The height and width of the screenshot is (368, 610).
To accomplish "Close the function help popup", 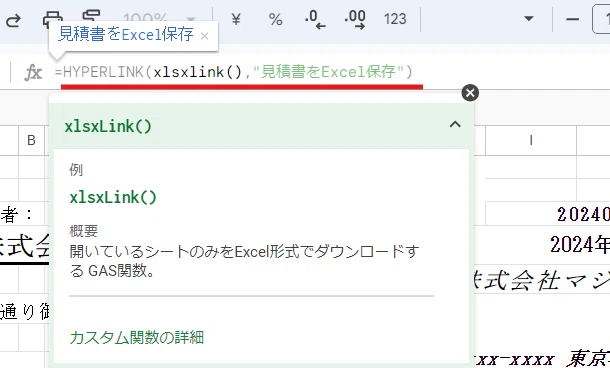I will click(x=470, y=93).
